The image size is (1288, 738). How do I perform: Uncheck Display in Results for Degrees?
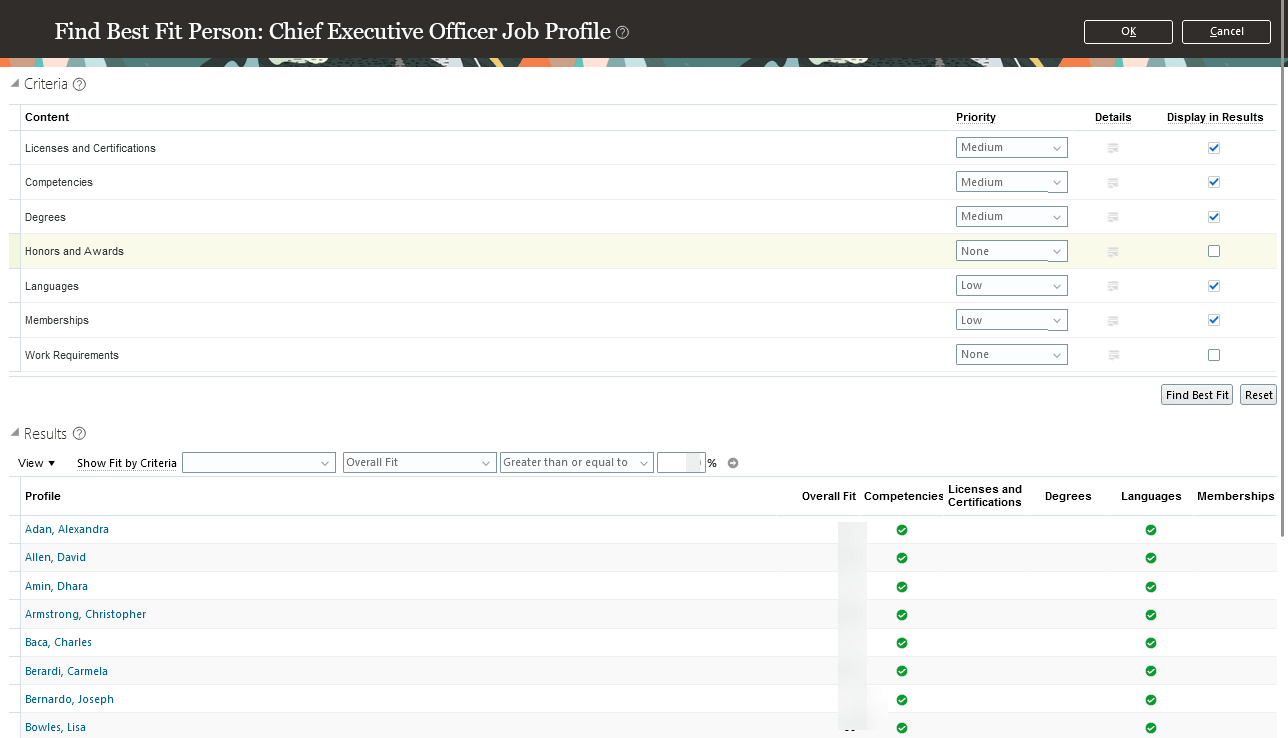click(x=1214, y=217)
